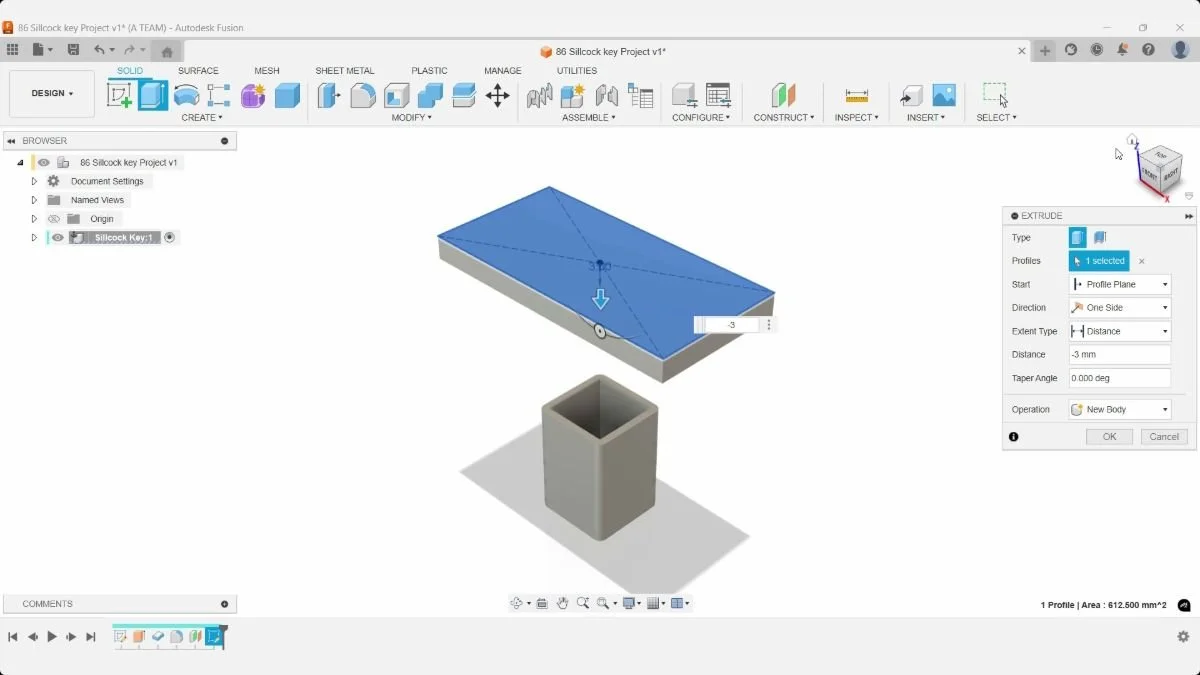Click the Extrude tool in the toolbar
Screen dimensions: 1200x675
[153, 95]
